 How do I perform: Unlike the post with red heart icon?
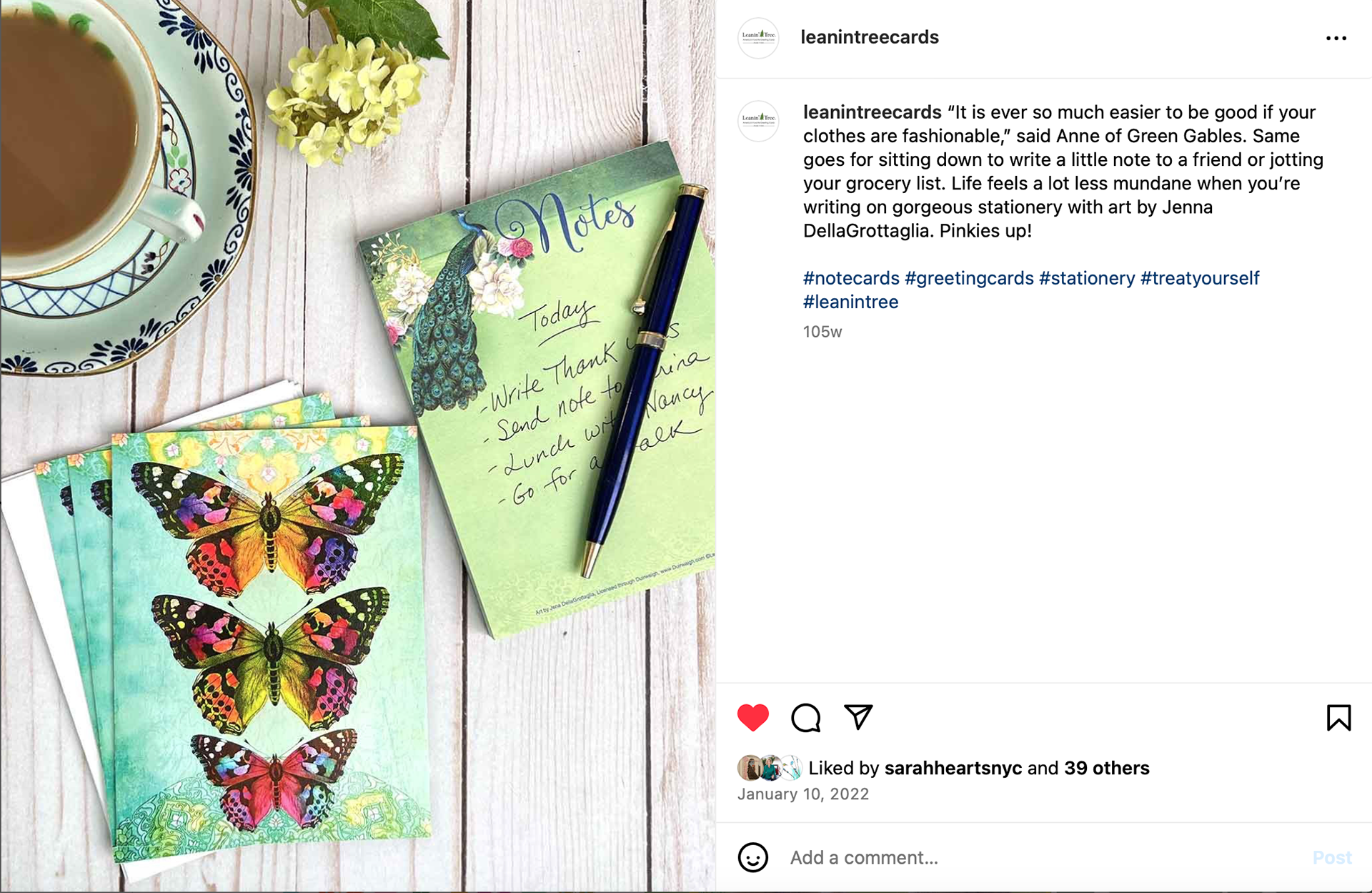[752, 717]
